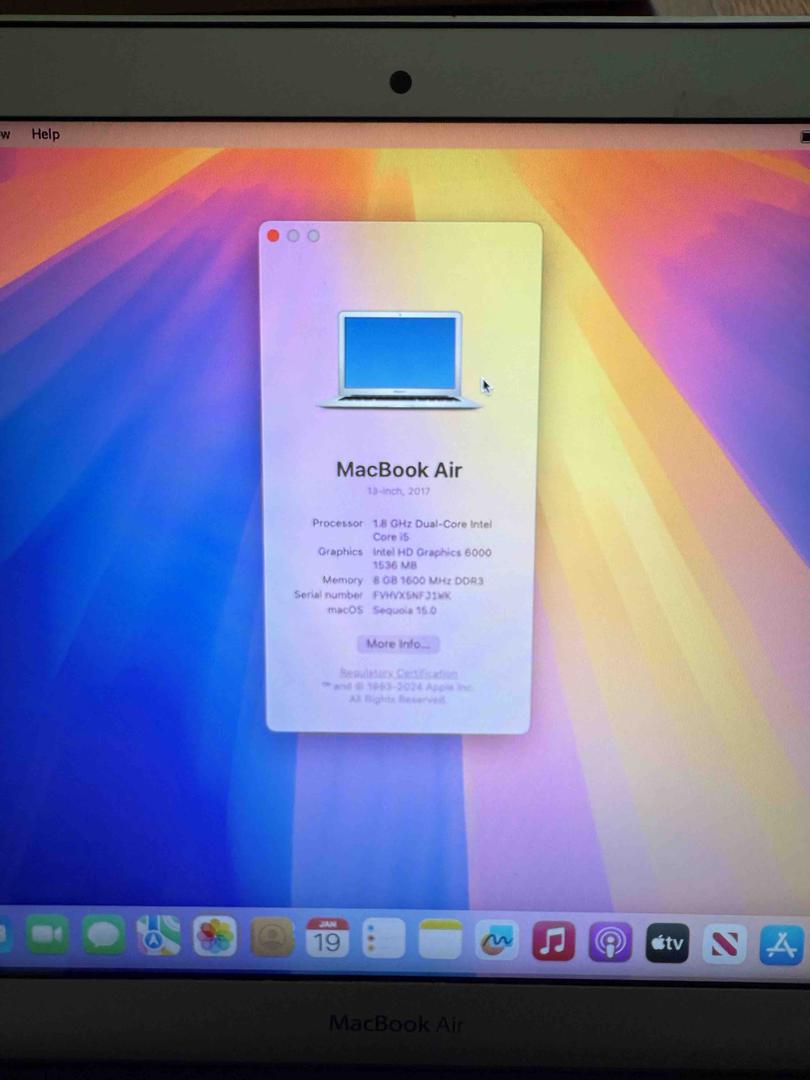Click processor value "1.8 GHz Dual-Core Intel"

pos(433,523)
